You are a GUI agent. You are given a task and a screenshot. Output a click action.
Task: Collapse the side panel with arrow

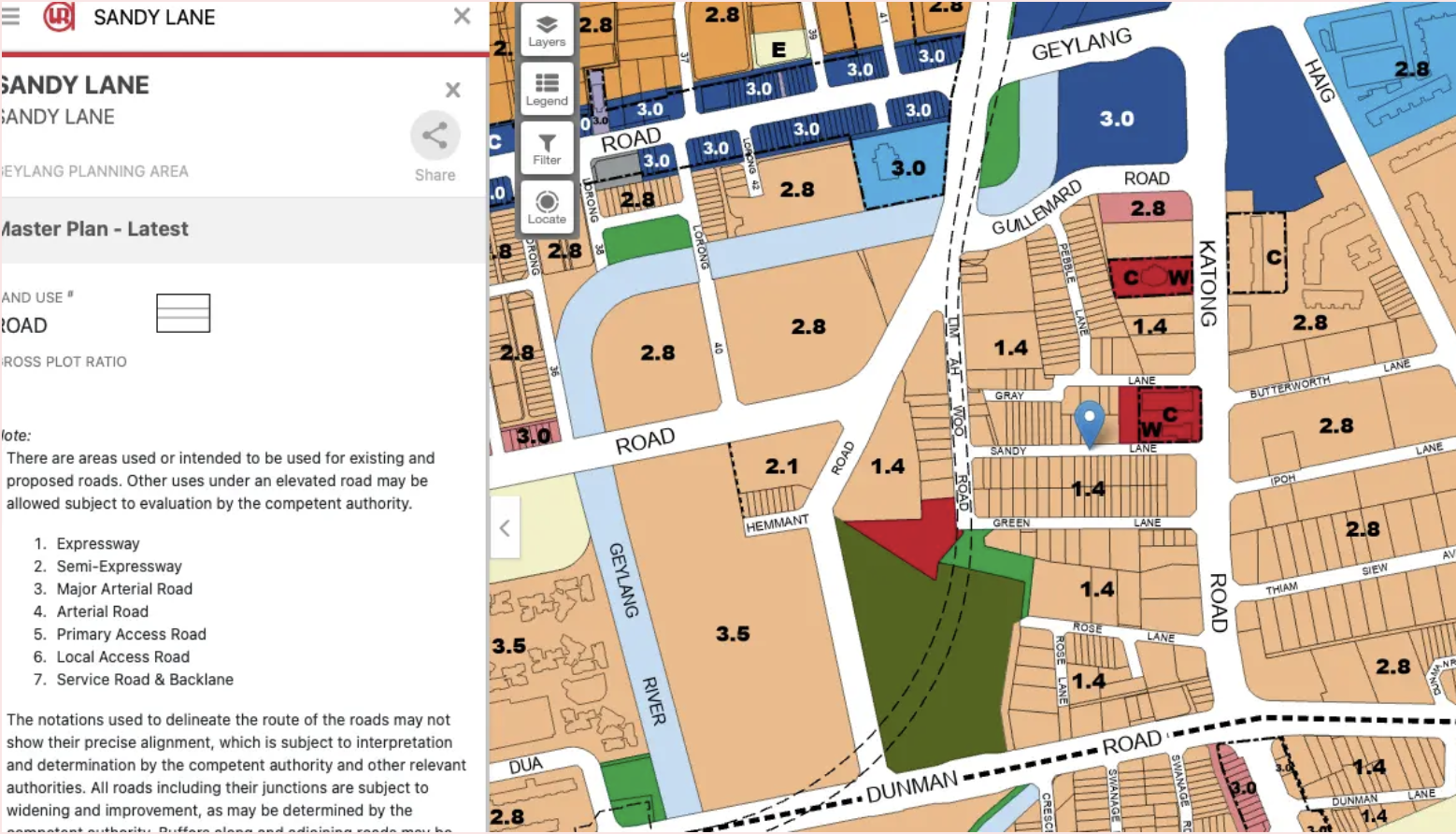505,528
